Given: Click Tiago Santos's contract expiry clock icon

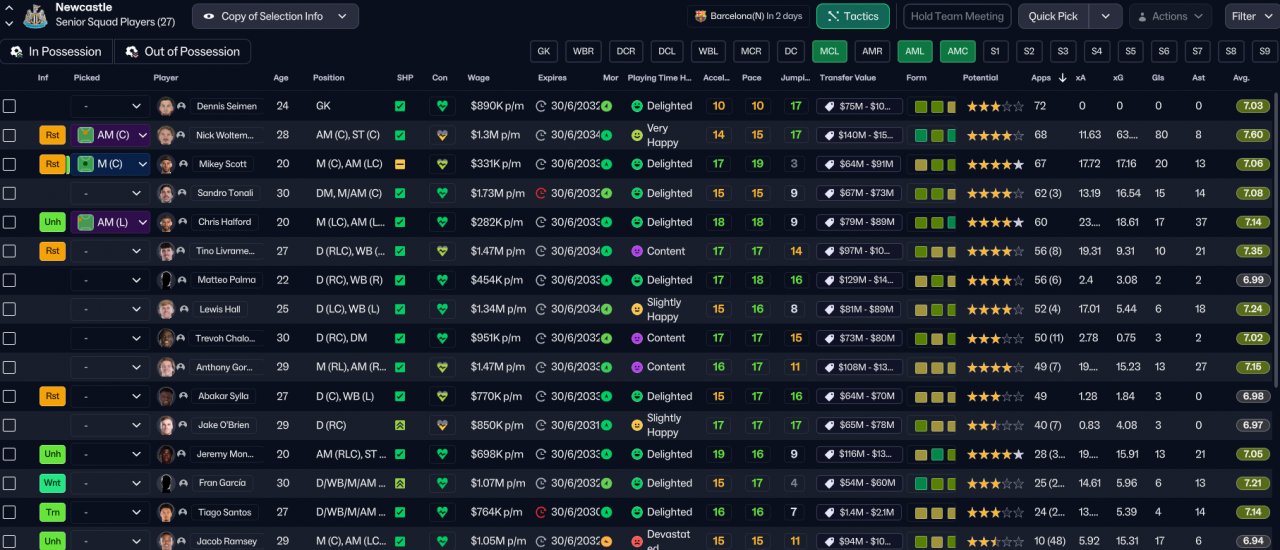Looking at the screenshot, I should coord(541,512).
